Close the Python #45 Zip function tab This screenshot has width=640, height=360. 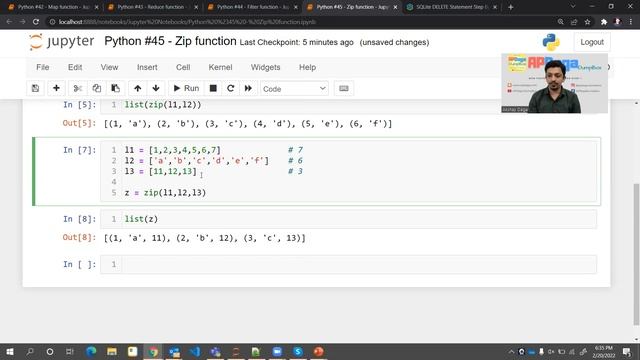coord(395,7)
